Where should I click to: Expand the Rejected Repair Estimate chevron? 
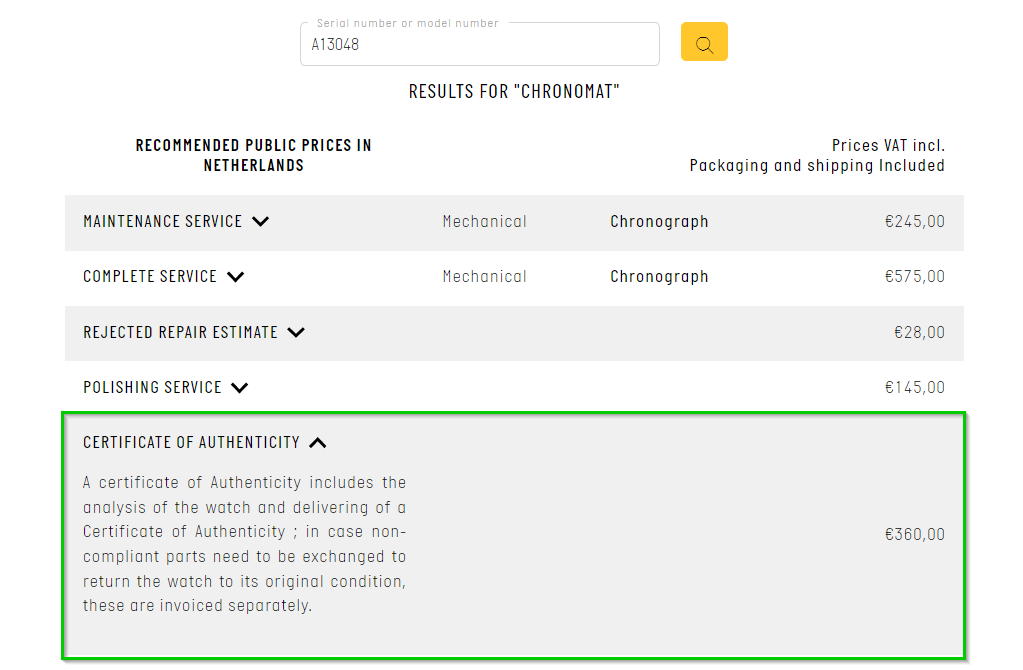296,333
